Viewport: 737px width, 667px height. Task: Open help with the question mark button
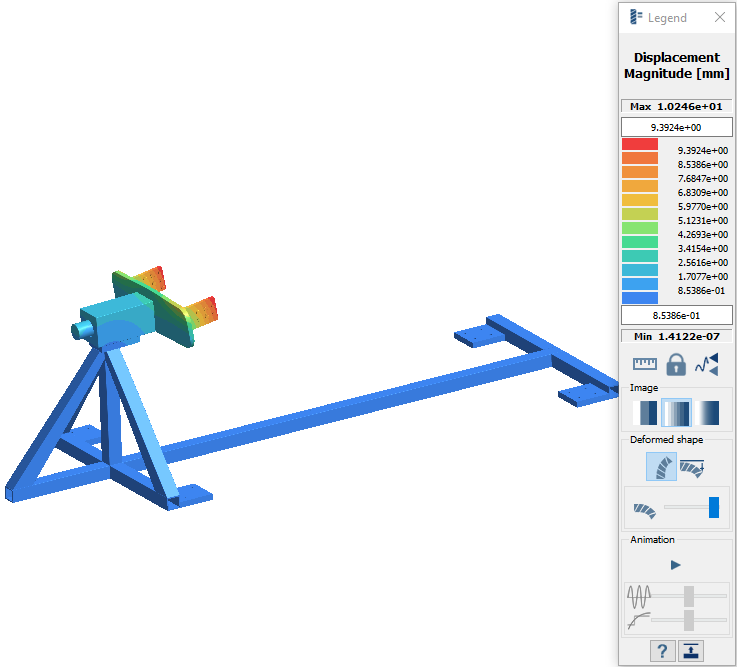pyautogui.click(x=661, y=651)
